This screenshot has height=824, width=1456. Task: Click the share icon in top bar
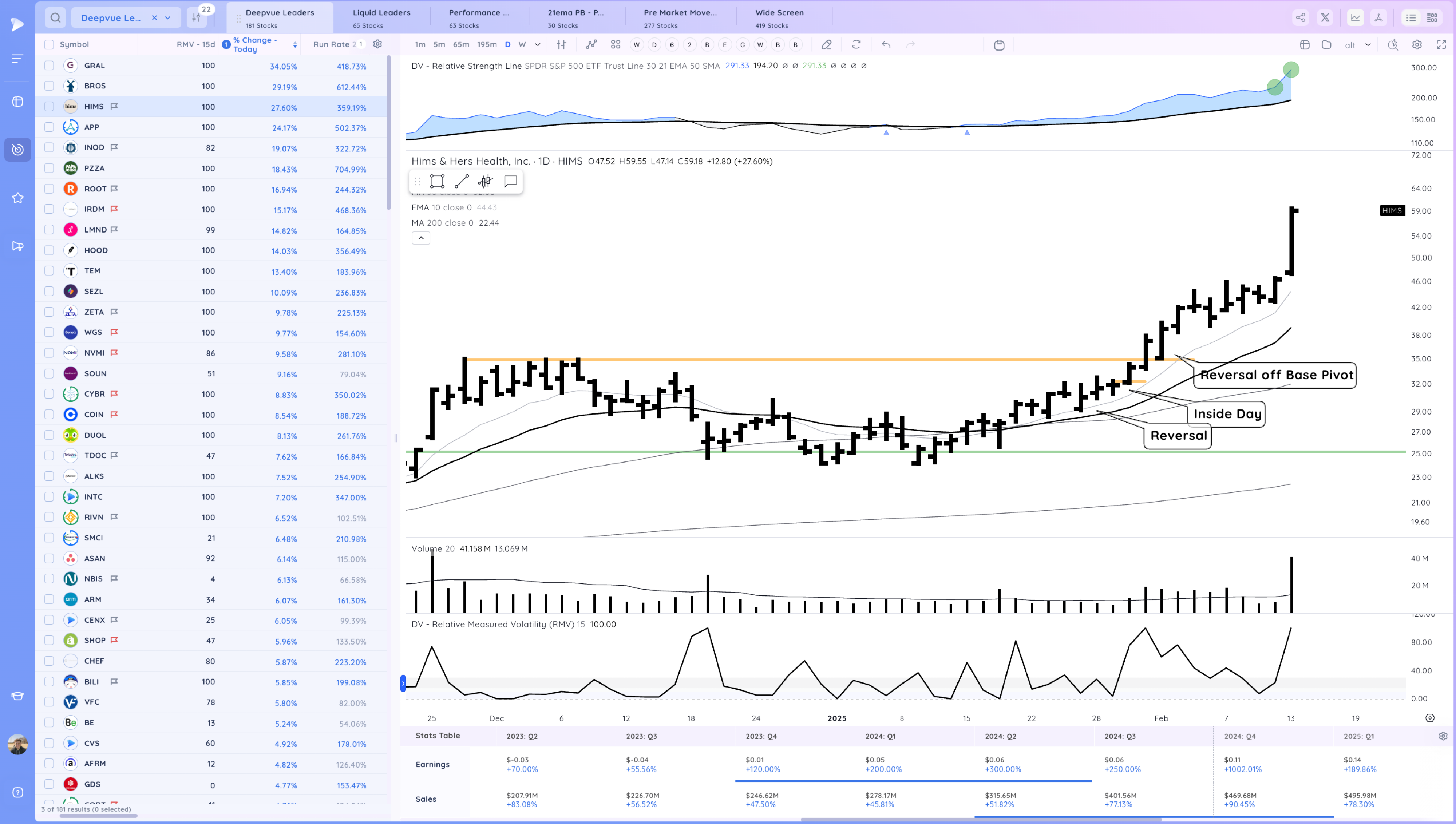(1300, 17)
